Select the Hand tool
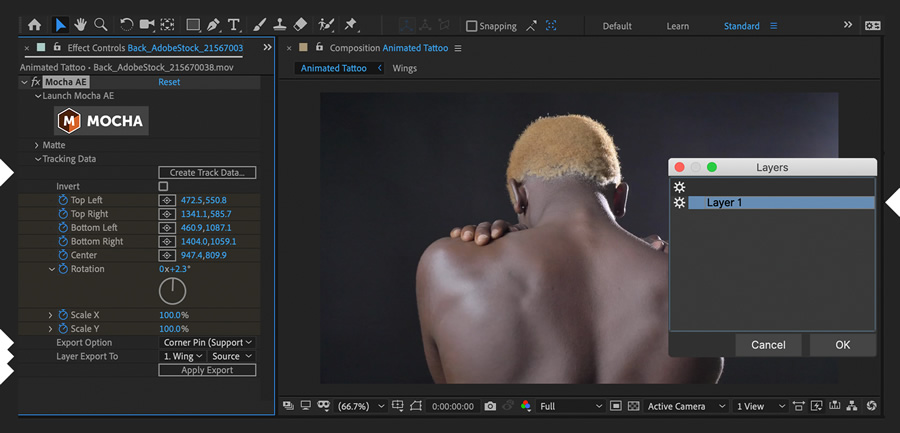 click(x=80, y=25)
